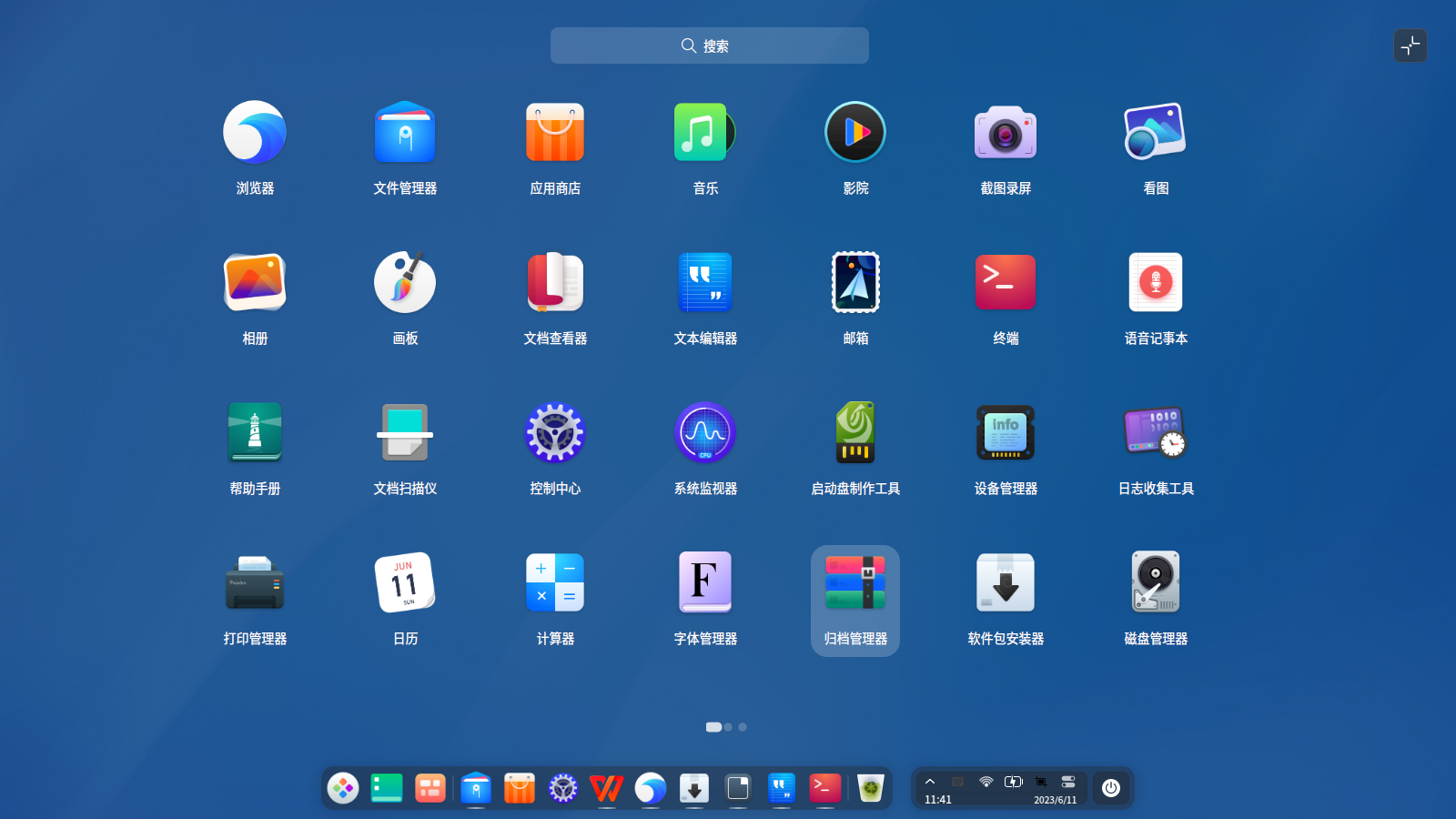Screen dimensions: 1456x819
Task: Open the 日历 Calendar app
Action: (x=405, y=582)
